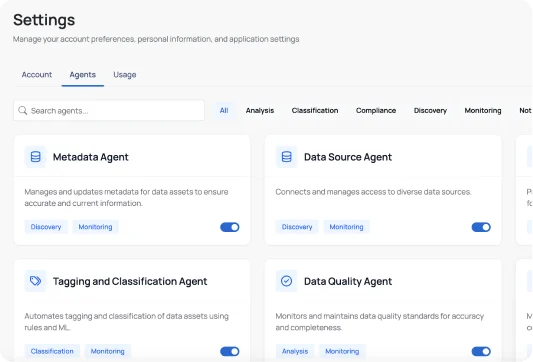The width and height of the screenshot is (533, 362).
Task: Turn off Tagging and Classification Agent switch
Action: [x=230, y=351]
